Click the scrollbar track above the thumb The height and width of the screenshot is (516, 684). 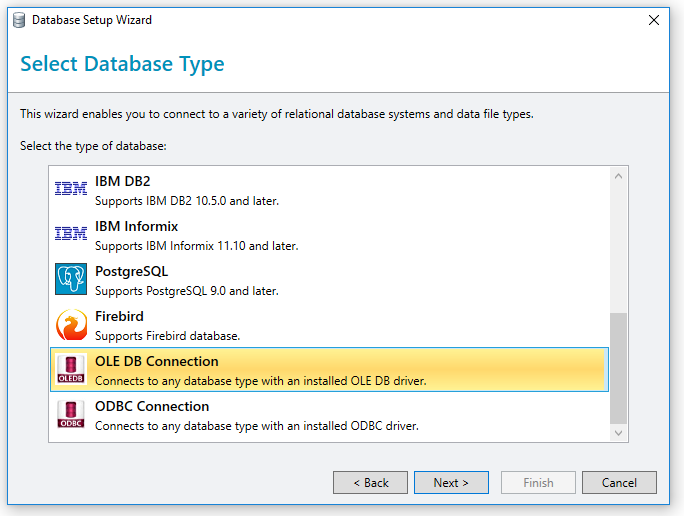pyautogui.click(x=618, y=249)
